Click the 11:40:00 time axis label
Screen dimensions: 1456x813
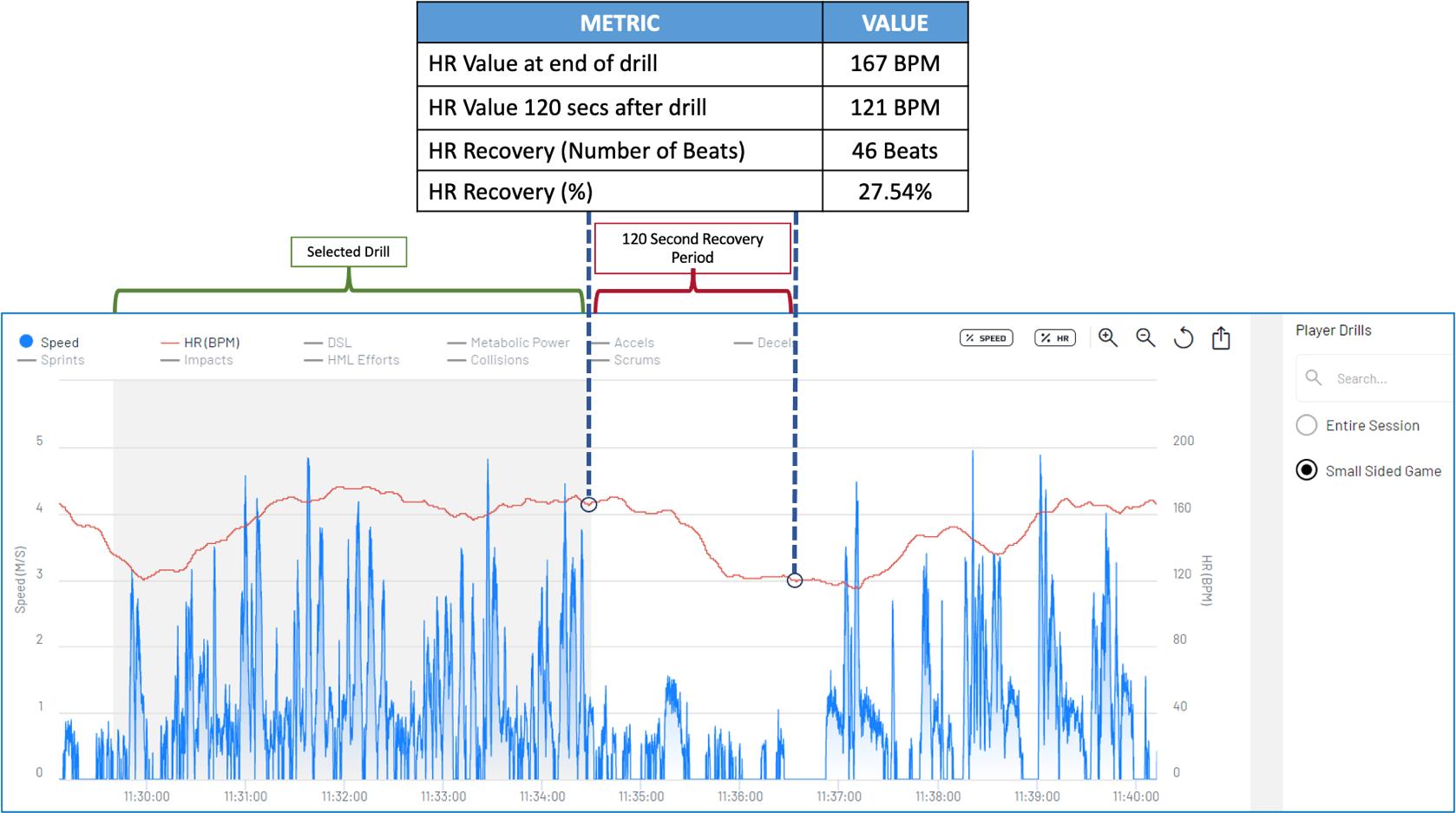coord(1135,796)
